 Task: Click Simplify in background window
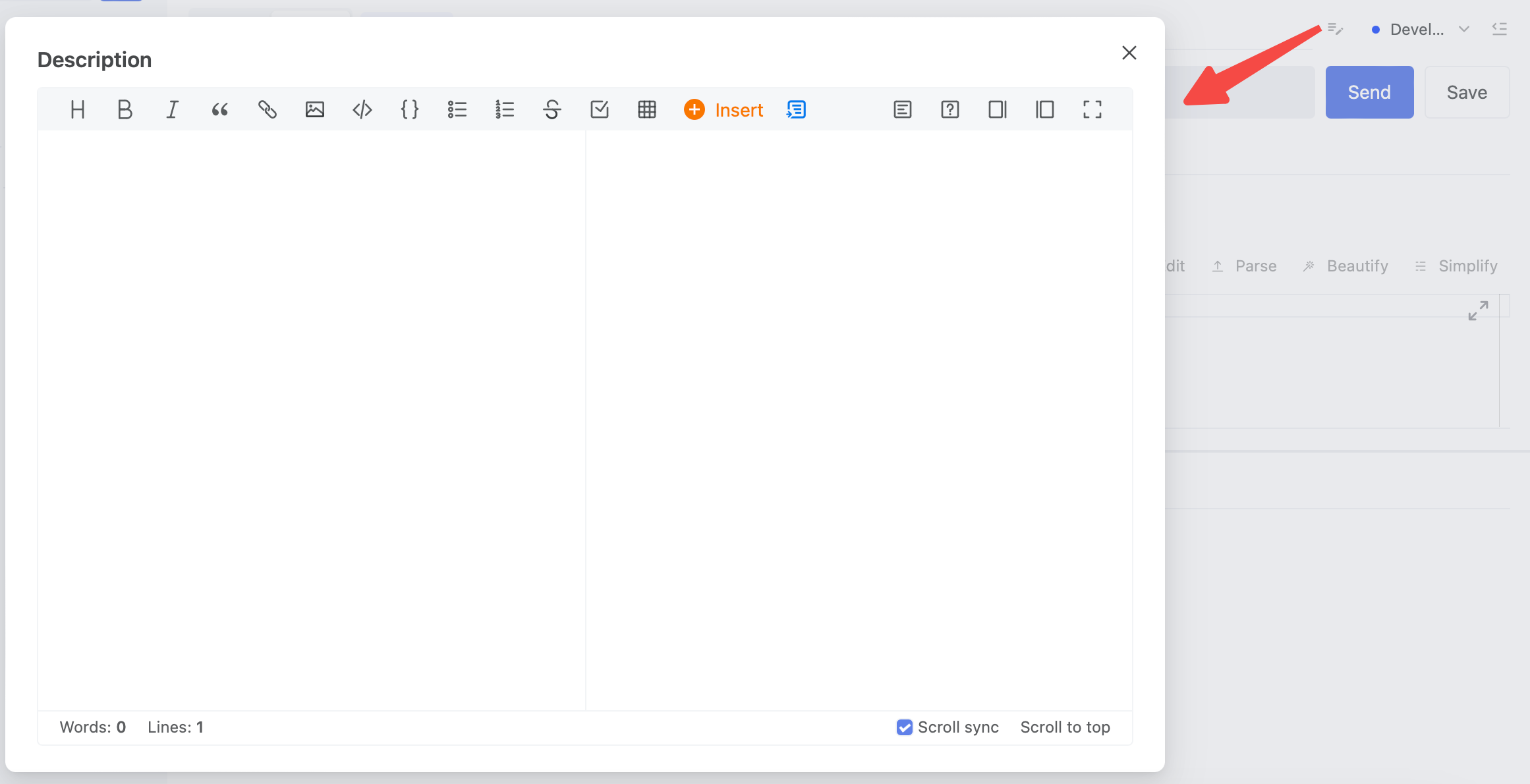1456,266
